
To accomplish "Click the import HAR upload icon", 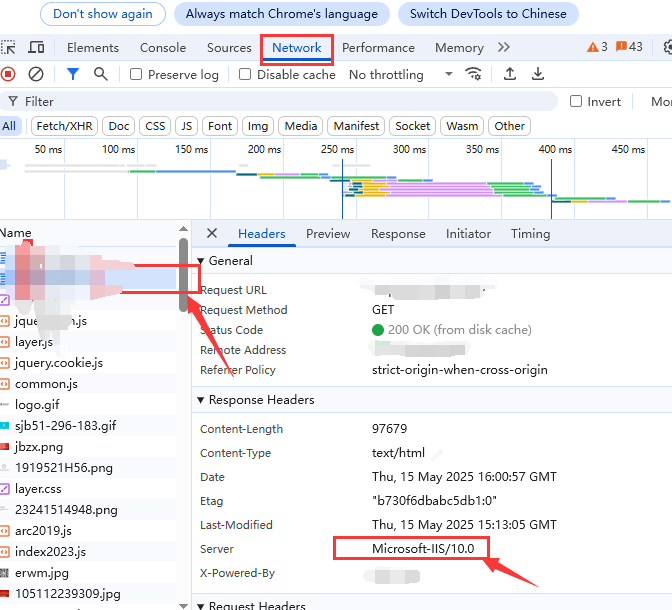I will (510, 74).
